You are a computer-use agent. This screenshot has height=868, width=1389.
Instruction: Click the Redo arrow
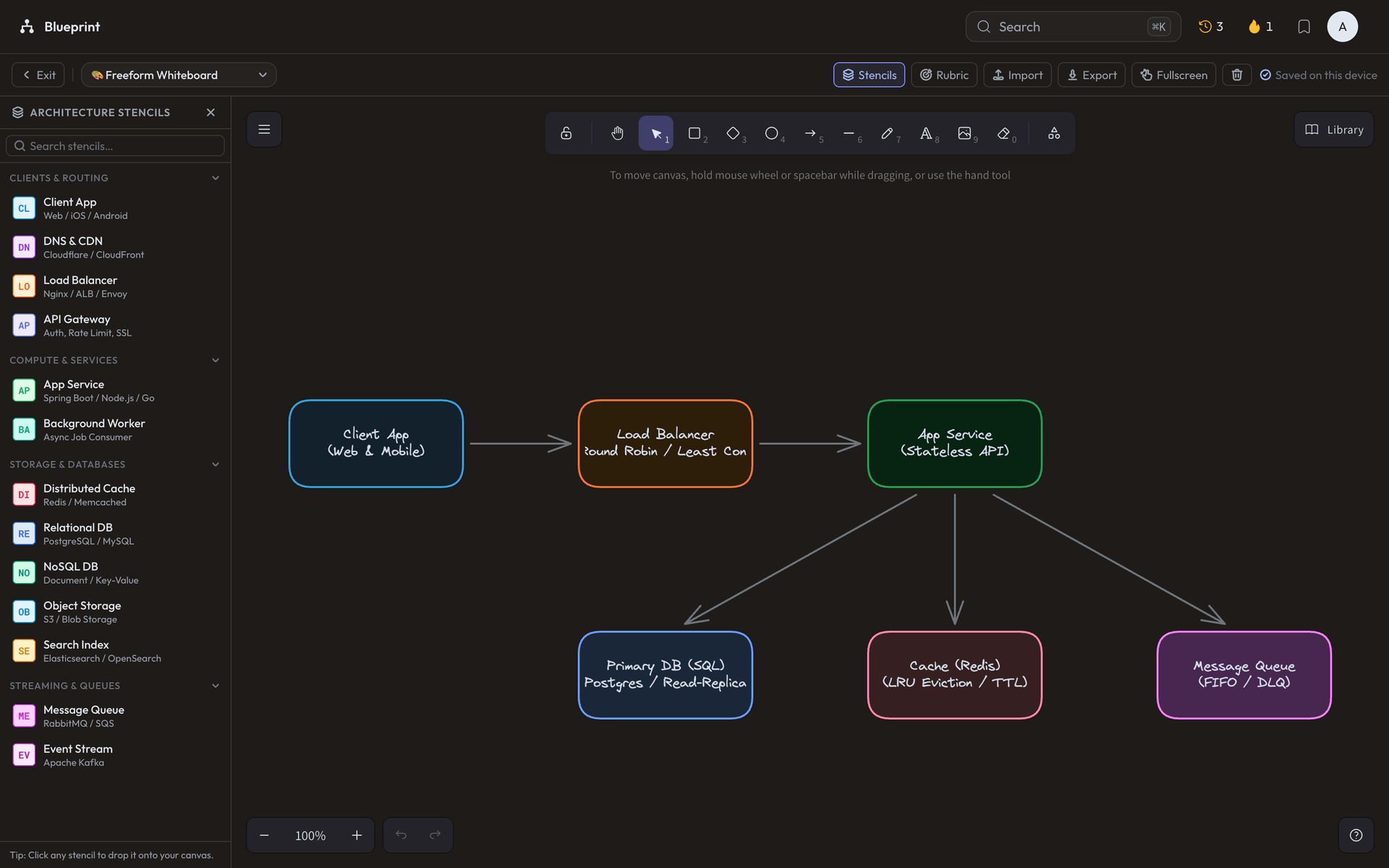click(x=435, y=835)
